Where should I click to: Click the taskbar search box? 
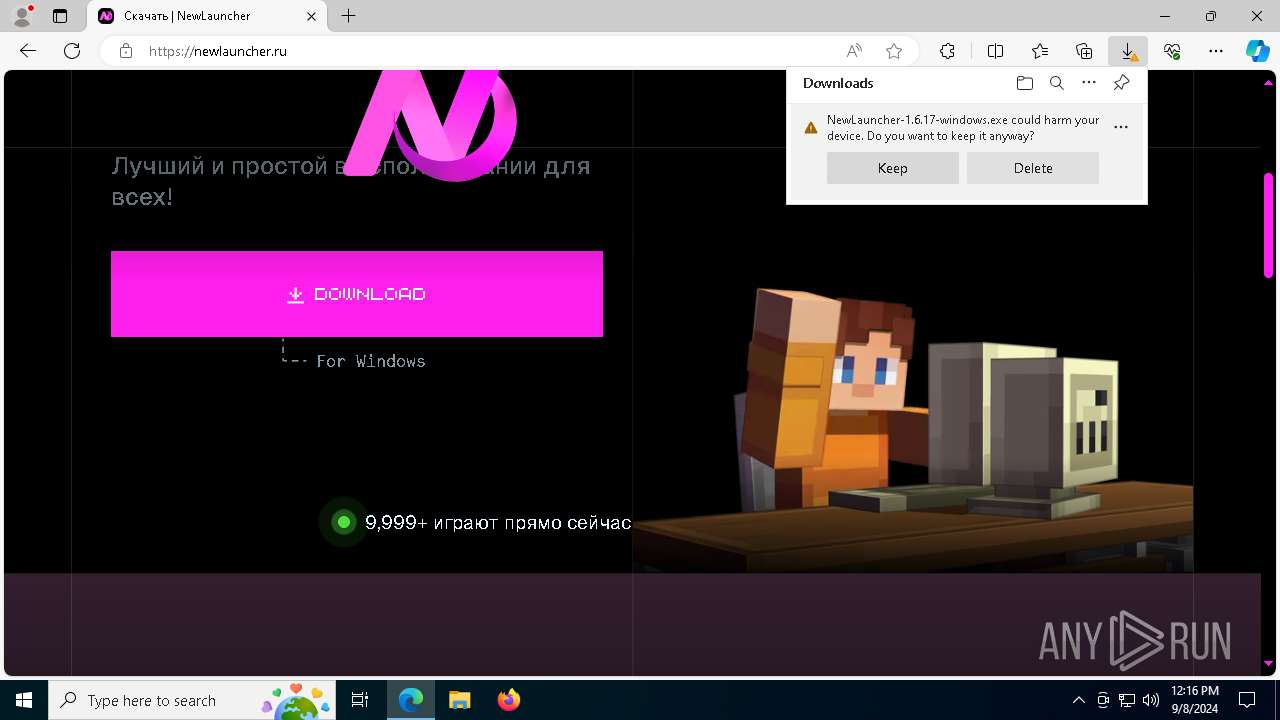pyautogui.click(x=193, y=700)
